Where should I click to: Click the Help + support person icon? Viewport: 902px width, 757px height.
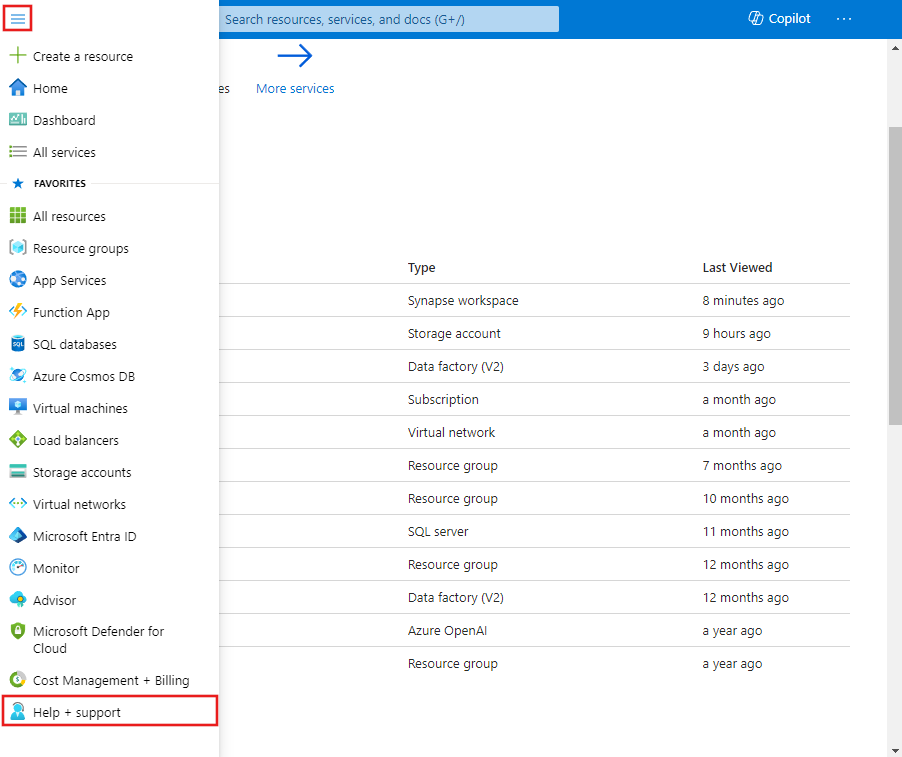[18, 712]
